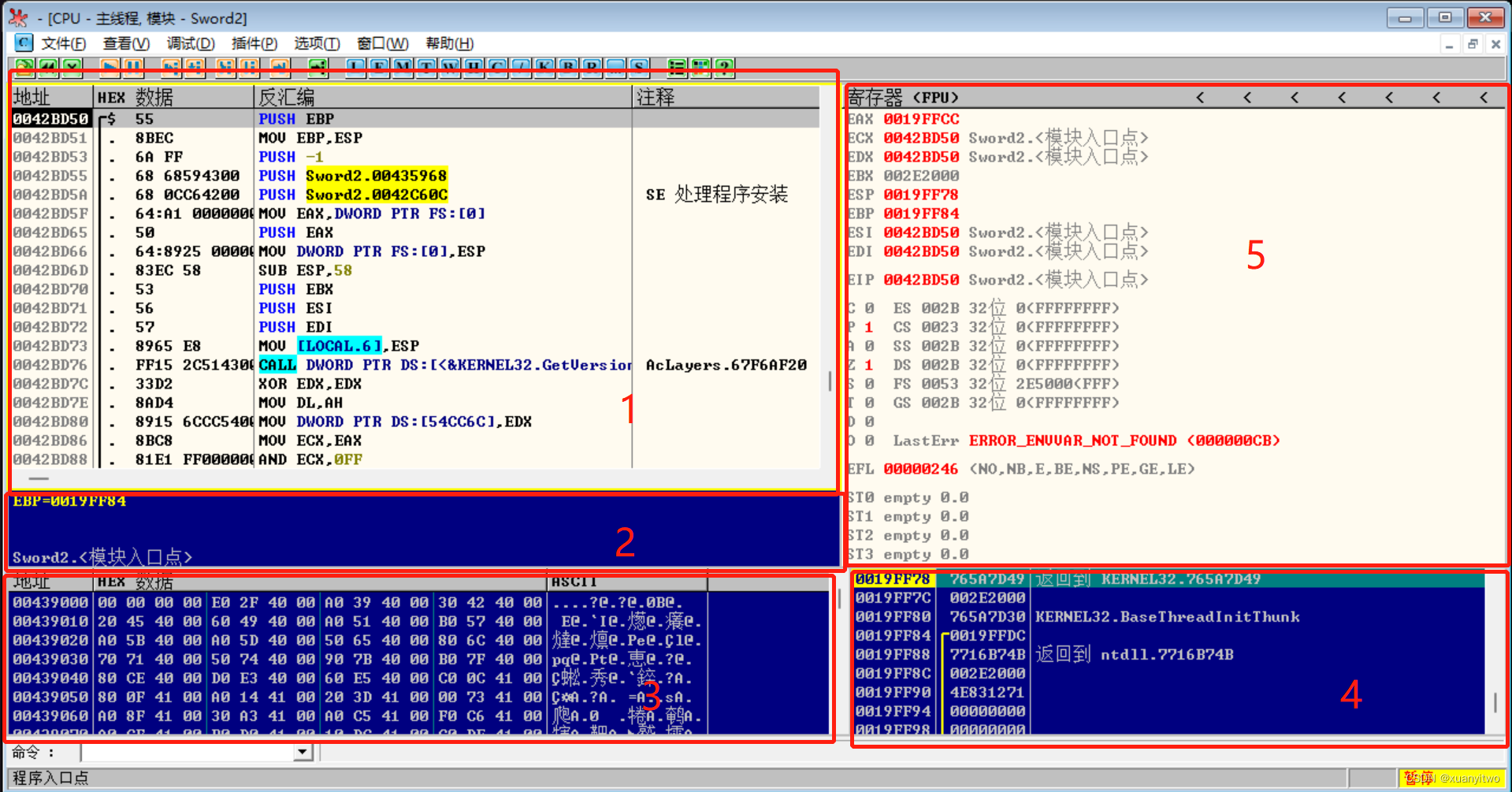
Task: Open Windows list with W icon
Action: (451, 68)
